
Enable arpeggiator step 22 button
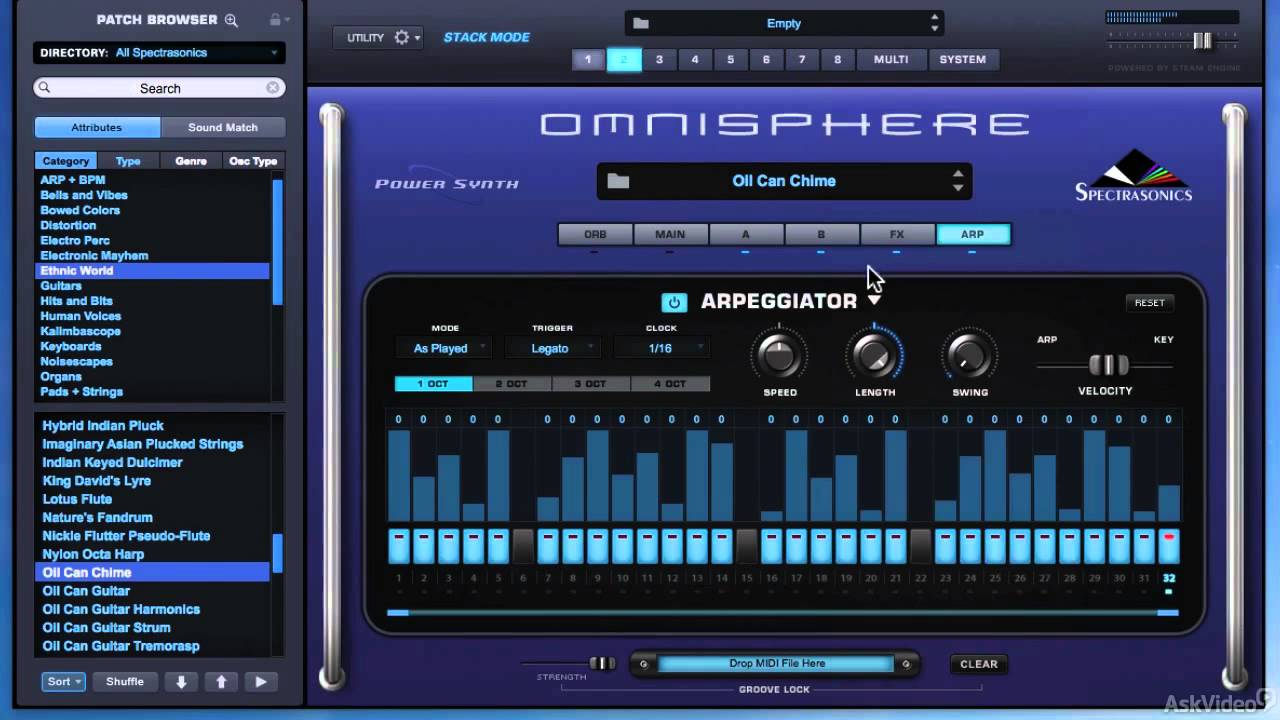(x=920, y=547)
